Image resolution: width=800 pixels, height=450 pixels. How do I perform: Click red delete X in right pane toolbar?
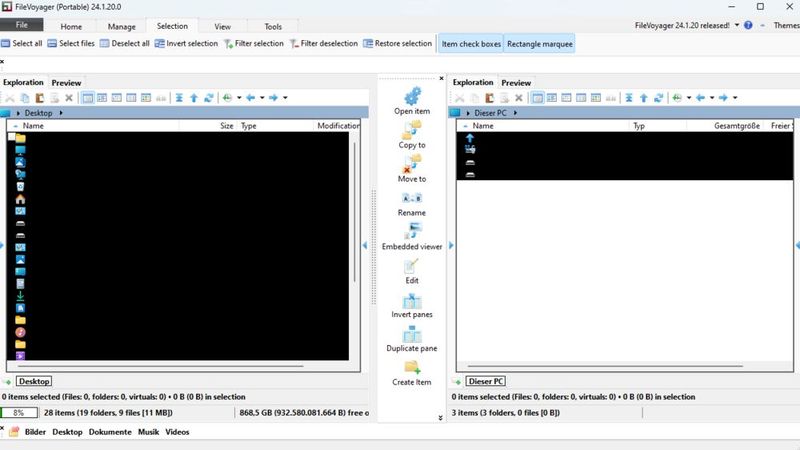[519, 98]
